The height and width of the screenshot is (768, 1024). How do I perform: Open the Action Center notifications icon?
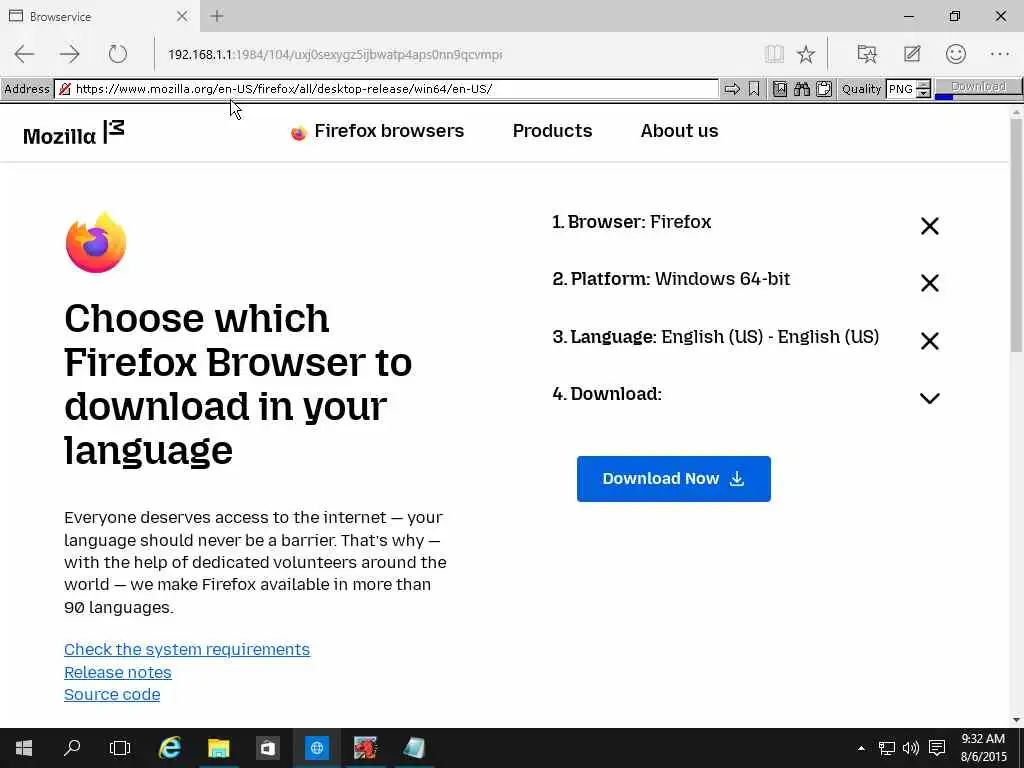(x=937, y=748)
